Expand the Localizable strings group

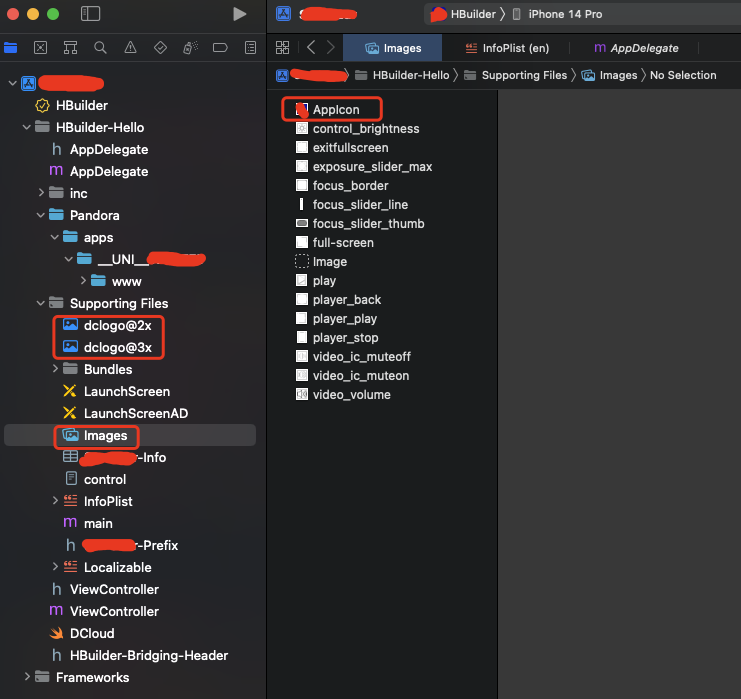(55, 567)
